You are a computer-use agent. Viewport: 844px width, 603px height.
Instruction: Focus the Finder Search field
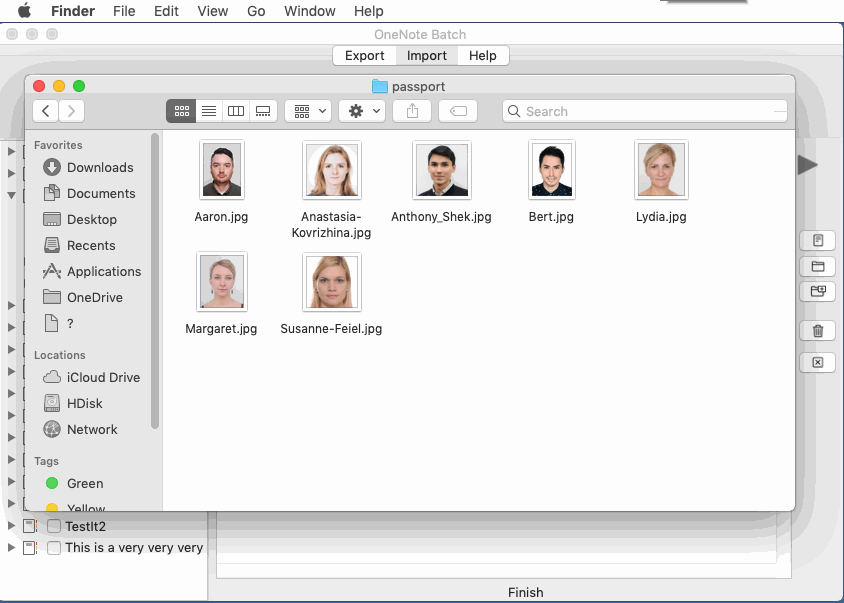(645, 111)
